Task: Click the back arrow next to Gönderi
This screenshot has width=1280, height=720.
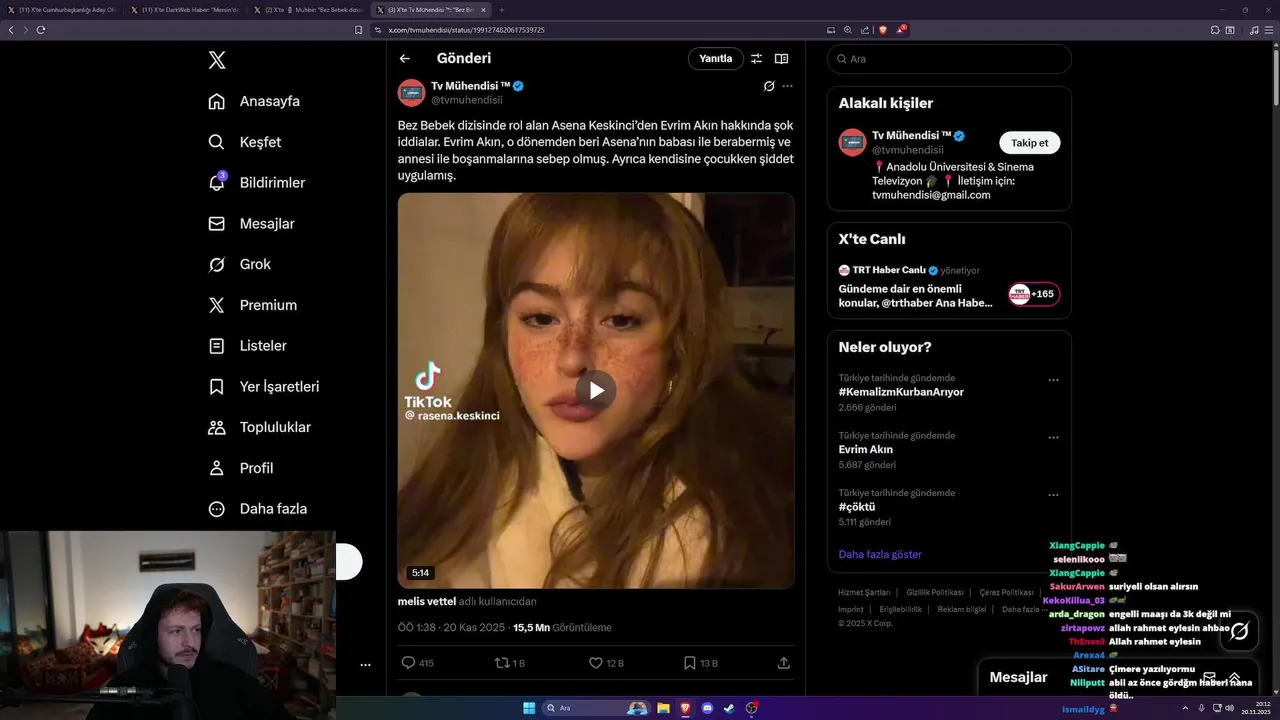Action: pyautogui.click(x=405, y=59)
